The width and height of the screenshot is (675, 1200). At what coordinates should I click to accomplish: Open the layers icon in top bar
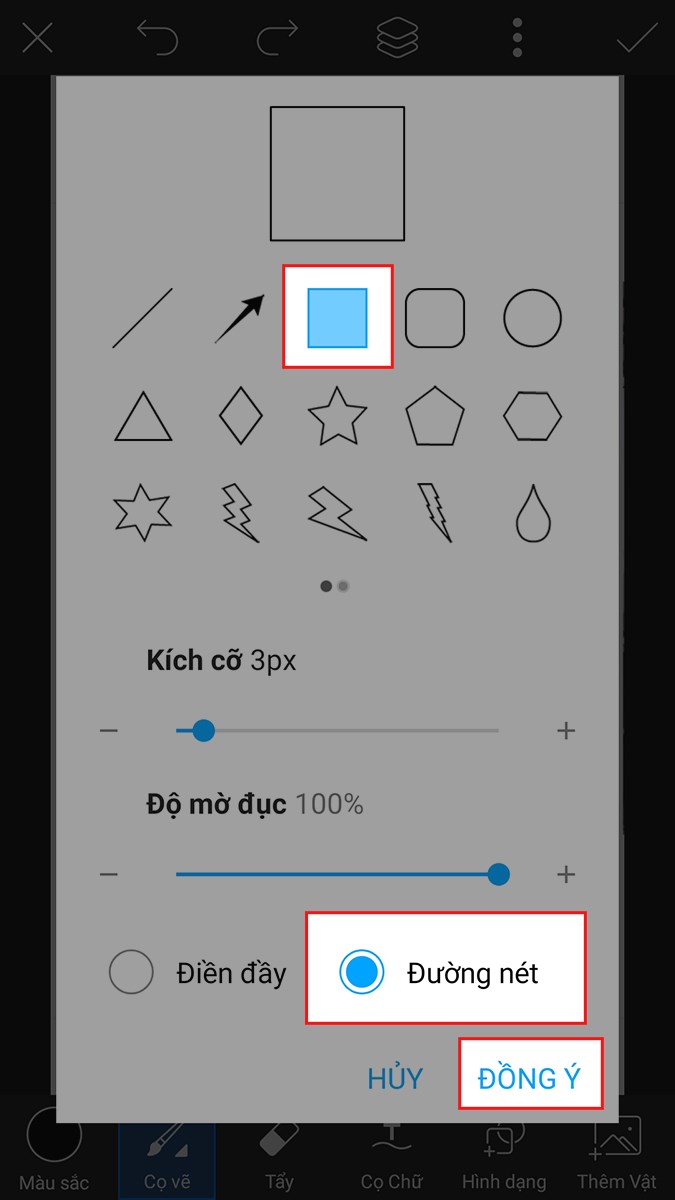point(397,38)
